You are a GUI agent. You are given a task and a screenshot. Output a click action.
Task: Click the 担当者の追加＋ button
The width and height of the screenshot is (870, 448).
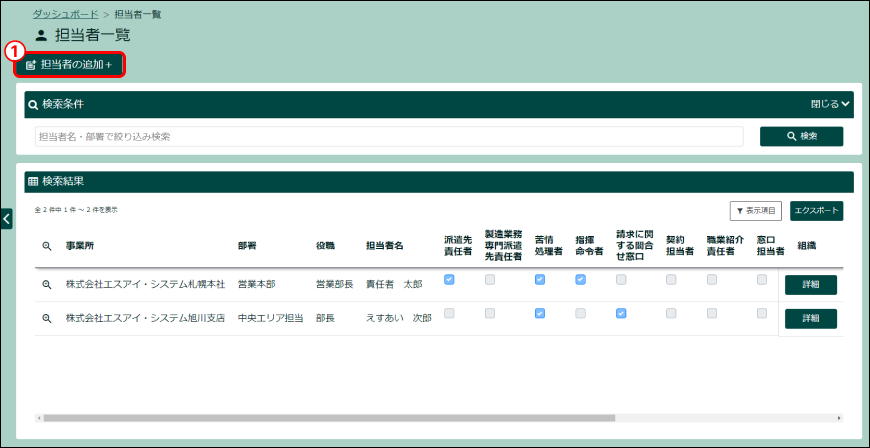pyautogui.click(x=69, y=65)
